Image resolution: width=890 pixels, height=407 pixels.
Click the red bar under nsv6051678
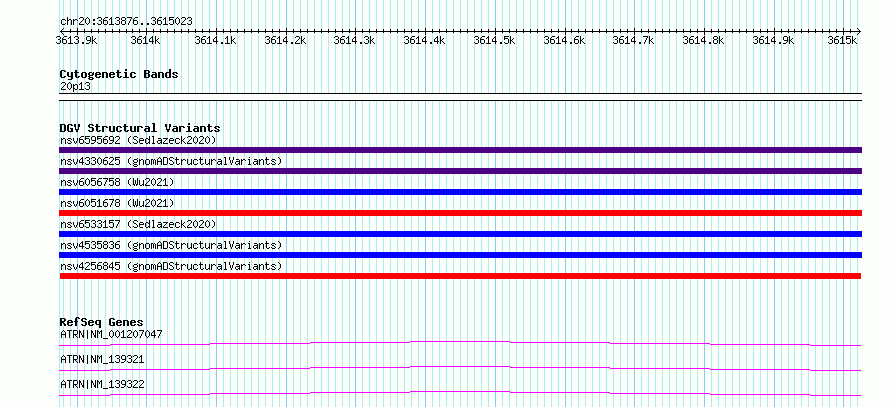tap(460, 213)
